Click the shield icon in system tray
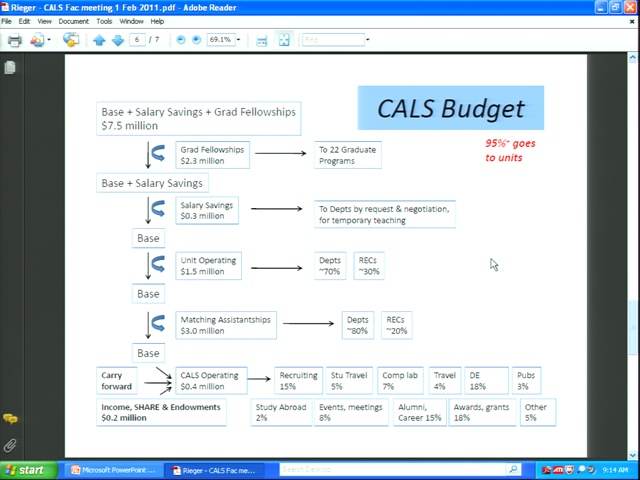This screenshot has height=480, width=640. (x=569, y=470)
